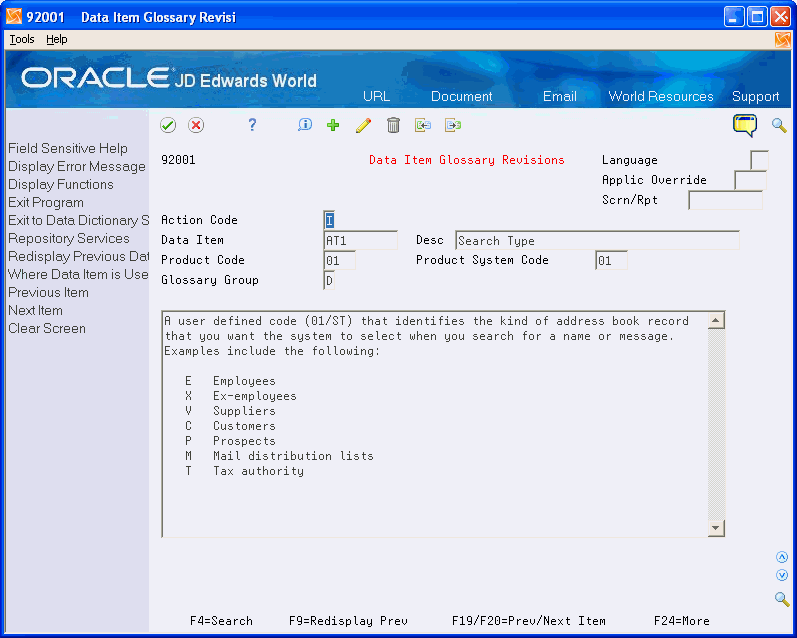Click the page down circle arrow icon
Viewport: 797px width, 638px height.
pyautogui.click(x=782, y=575)
